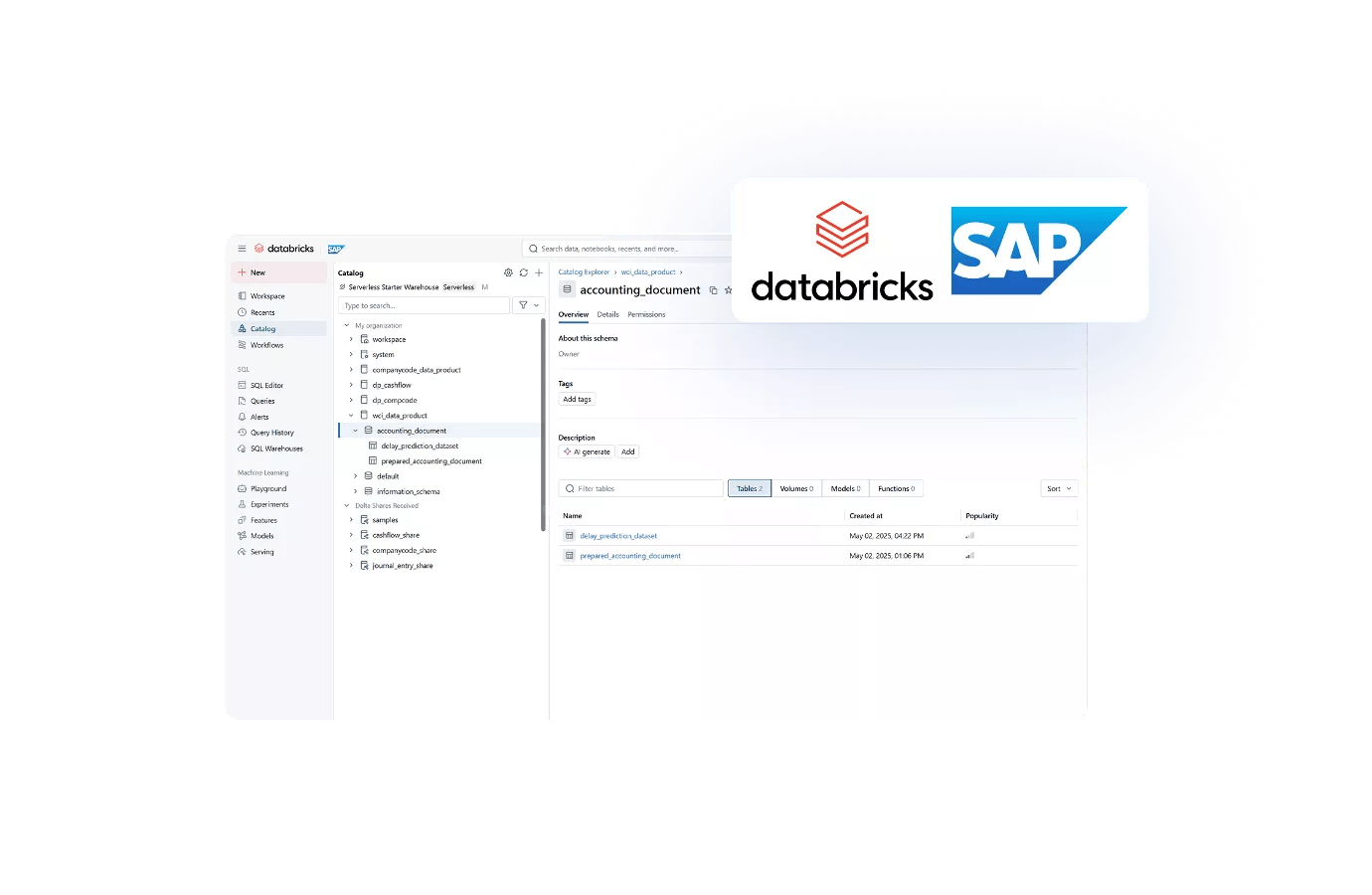Copy the accounting_document schema name
The height and width of the screenshot is (895, 1372).
[x=713, y=290]
